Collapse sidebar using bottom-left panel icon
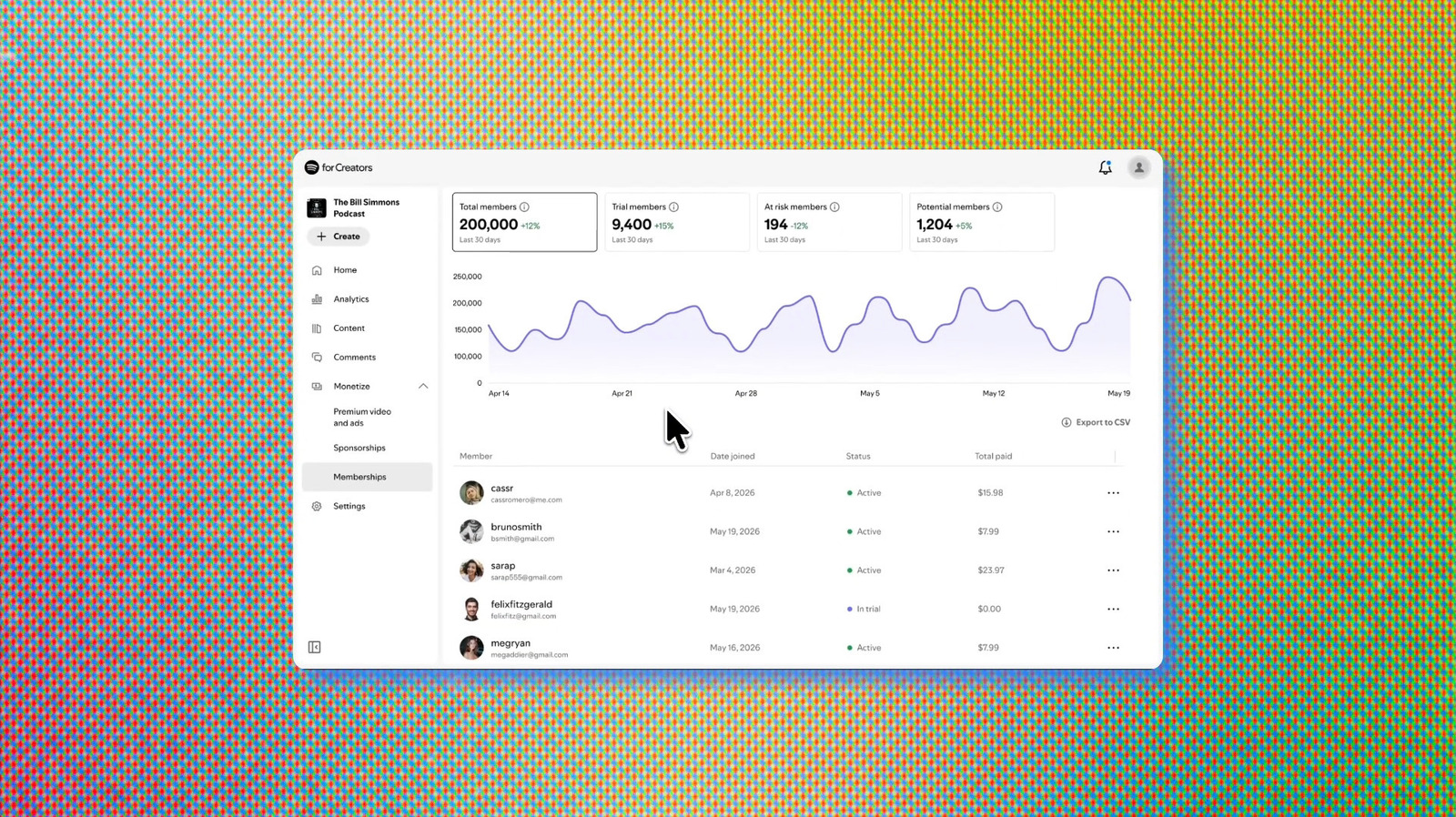Image resolution: width=1456 pixels, height=817 pixels. coord(315,647)
